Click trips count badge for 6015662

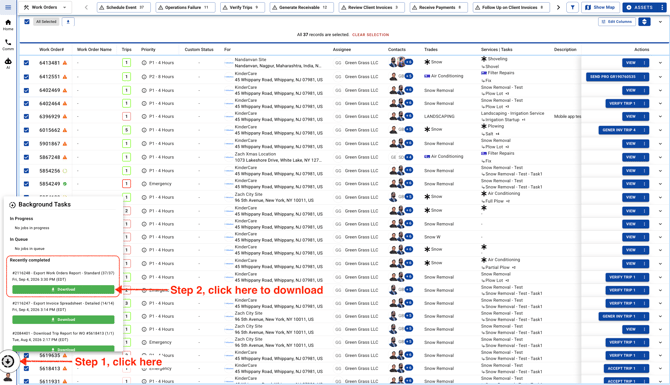[x=126, y=130]
